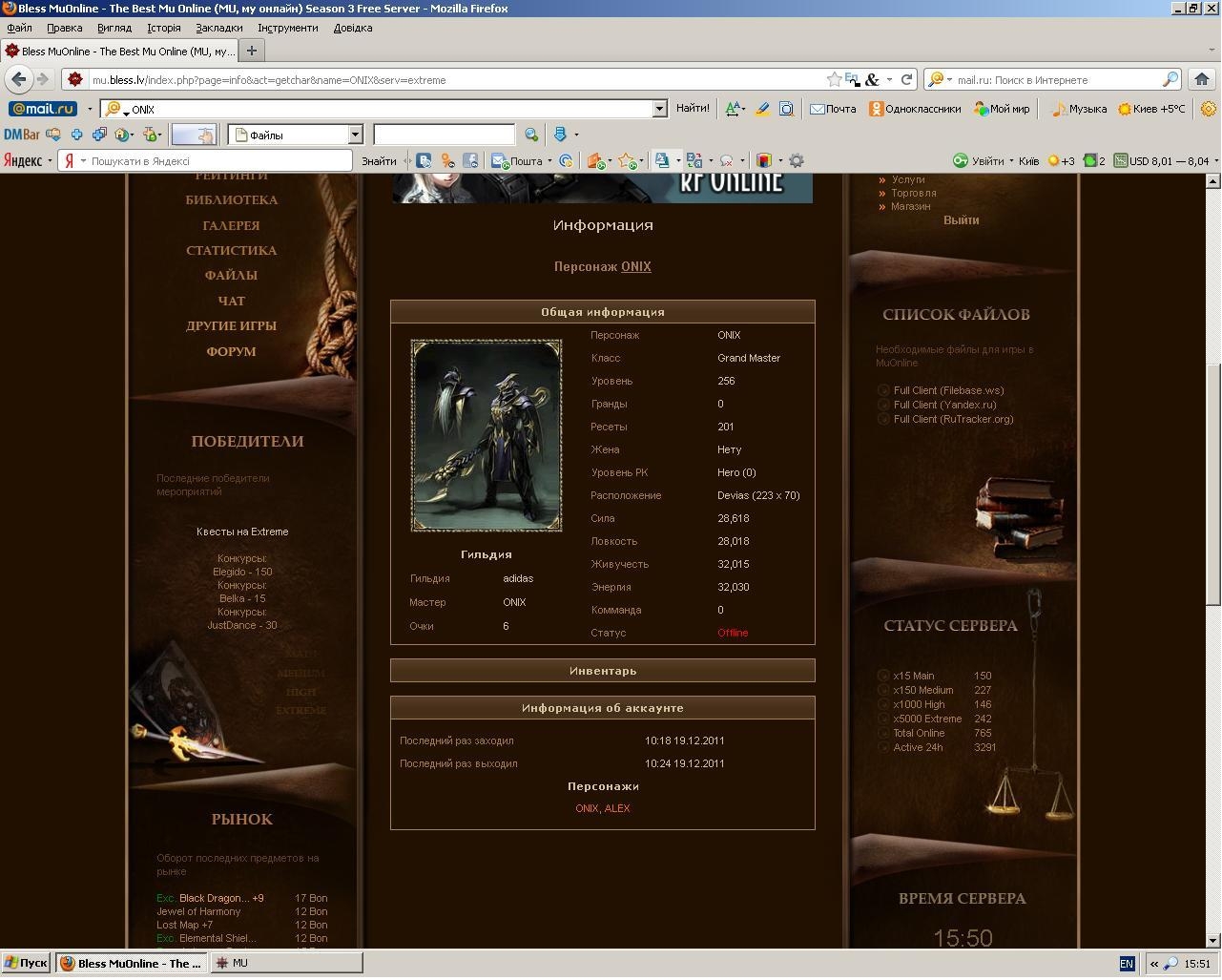This screenshot has height=980, width=1222.
Task: Expand the Файлы dropdown in DMBar
Action: pos(355,135)
